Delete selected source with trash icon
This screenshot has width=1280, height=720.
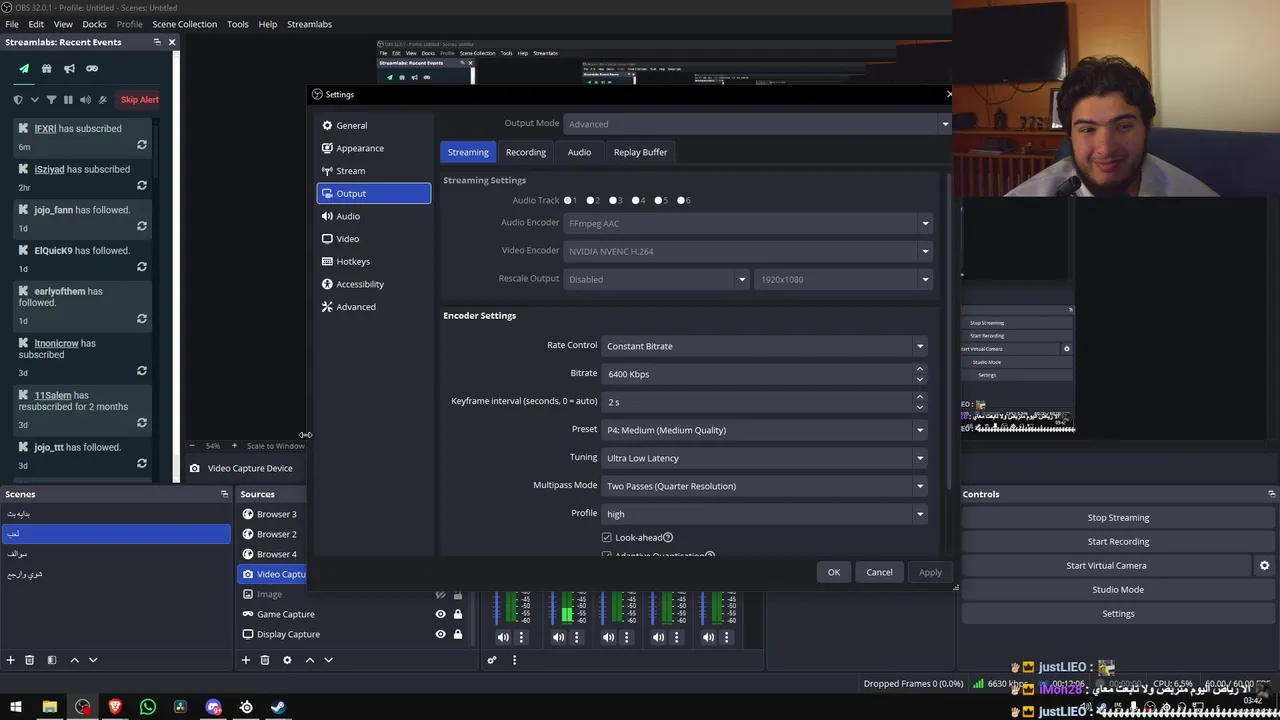point(265,660)
